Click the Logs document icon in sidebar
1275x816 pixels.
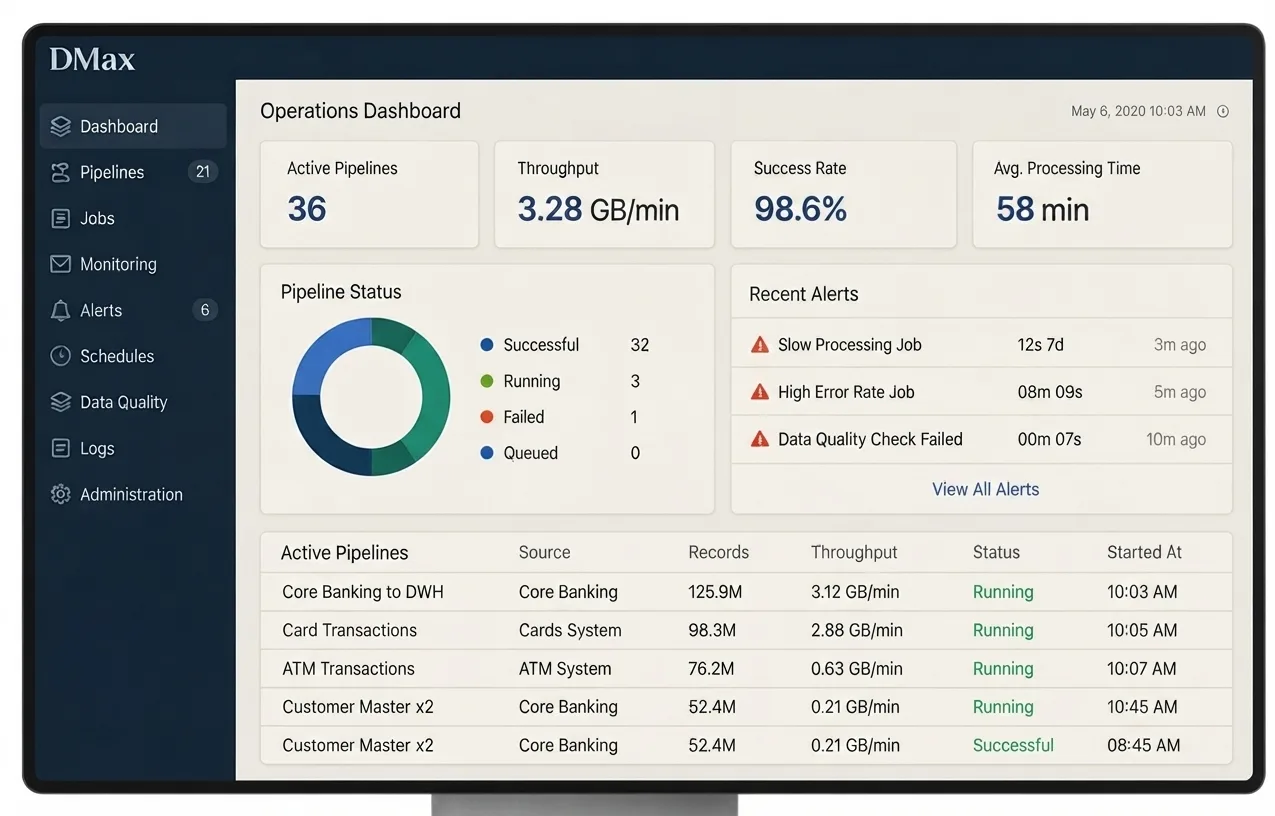pos(60,448)
